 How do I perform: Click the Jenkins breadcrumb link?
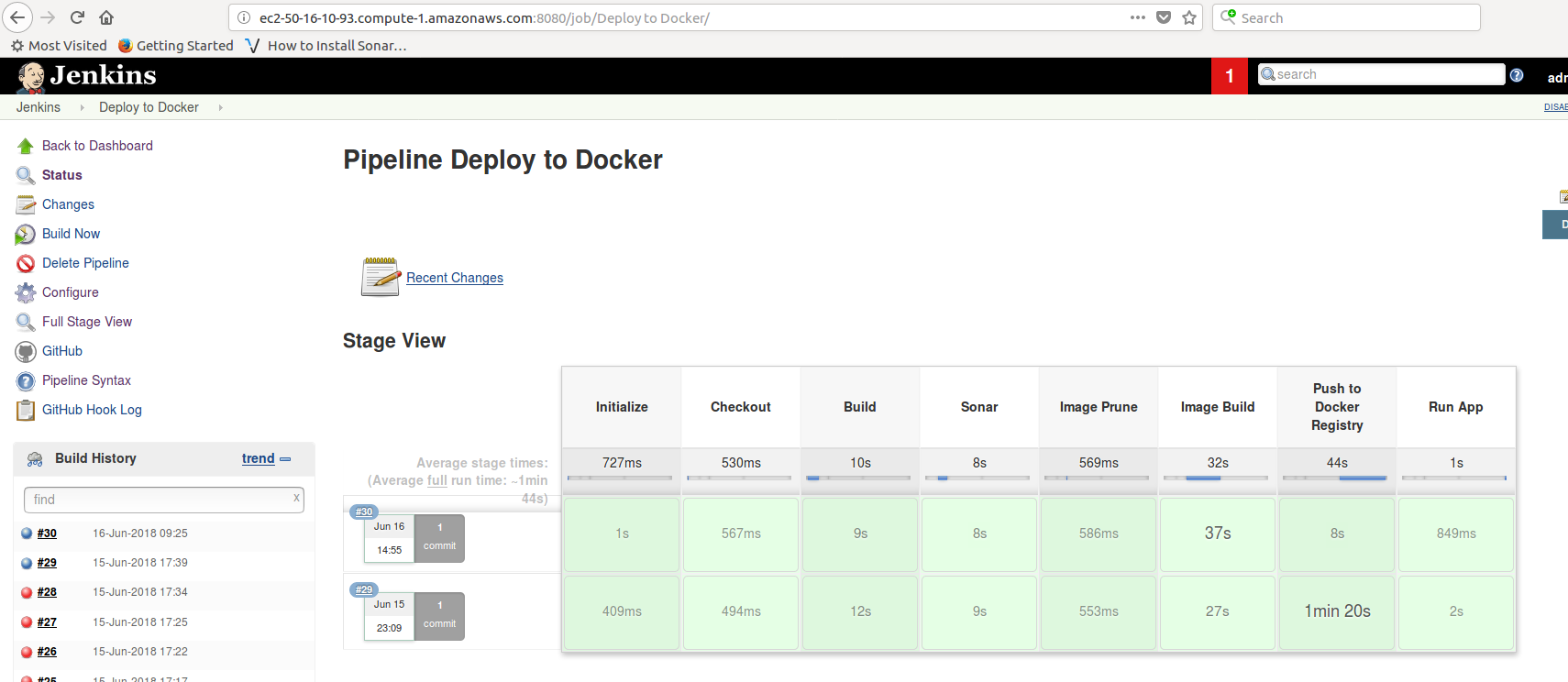(x=39, y=107)
